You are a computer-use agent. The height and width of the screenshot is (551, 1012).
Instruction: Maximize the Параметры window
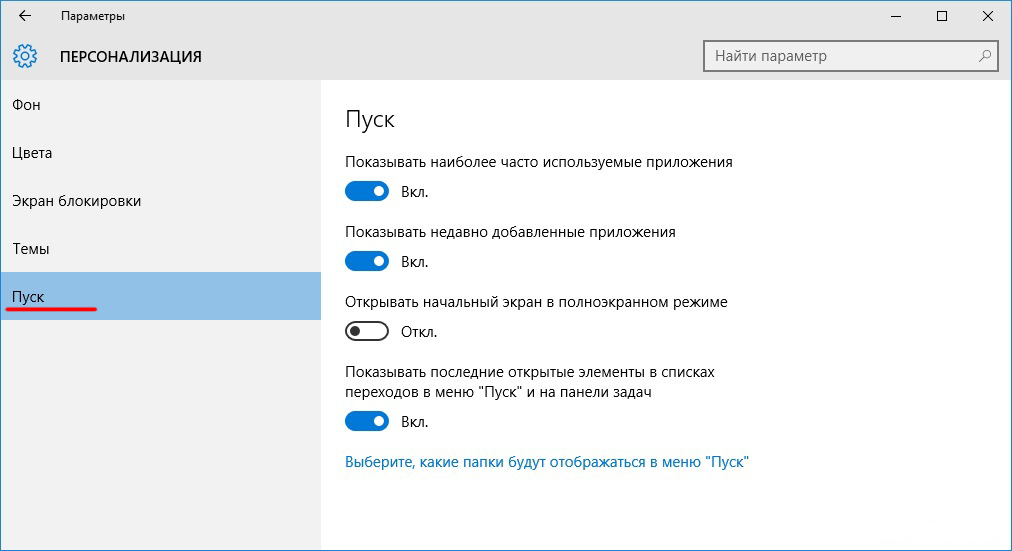pyautogui.click(x=942, y=16)
